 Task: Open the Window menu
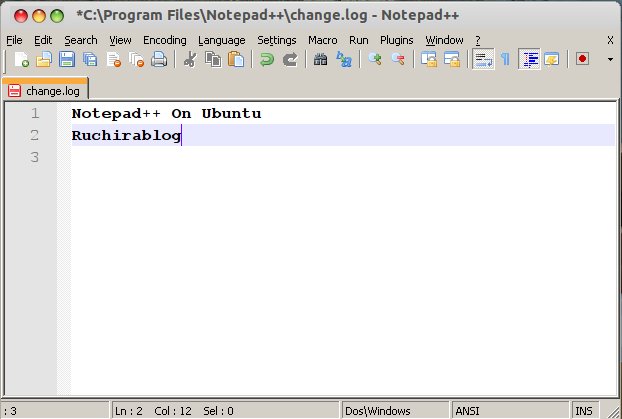(x=444, y=40)
